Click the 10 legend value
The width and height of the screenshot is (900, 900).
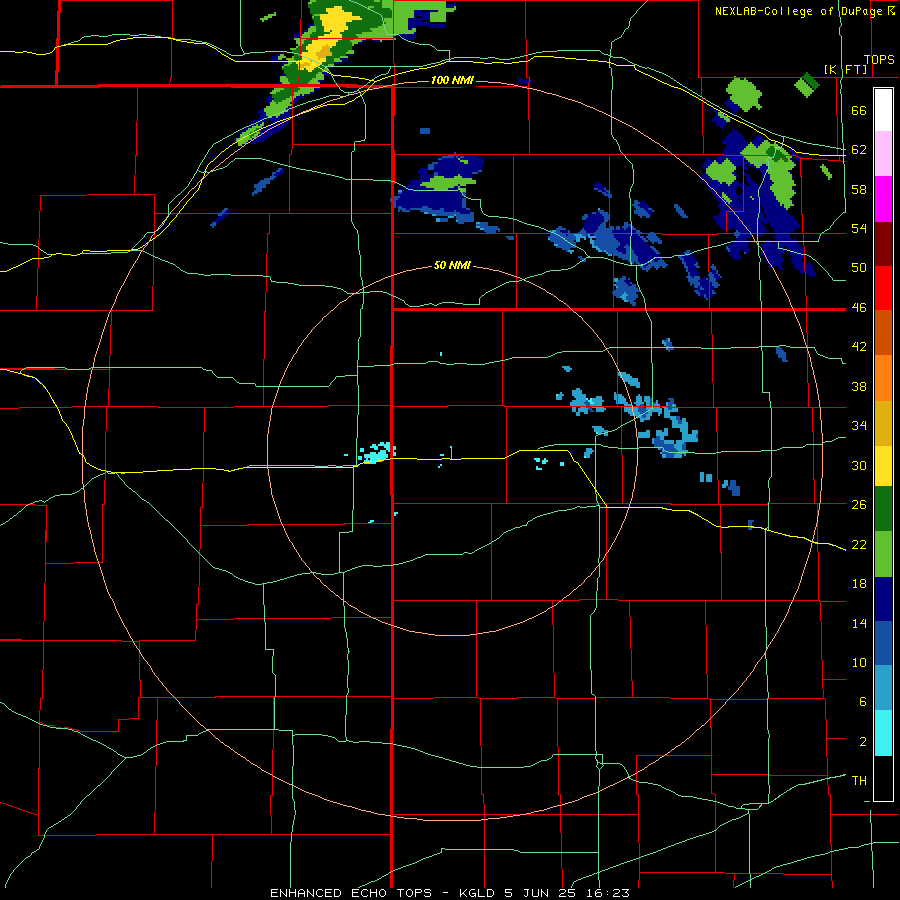click(859, 662)
